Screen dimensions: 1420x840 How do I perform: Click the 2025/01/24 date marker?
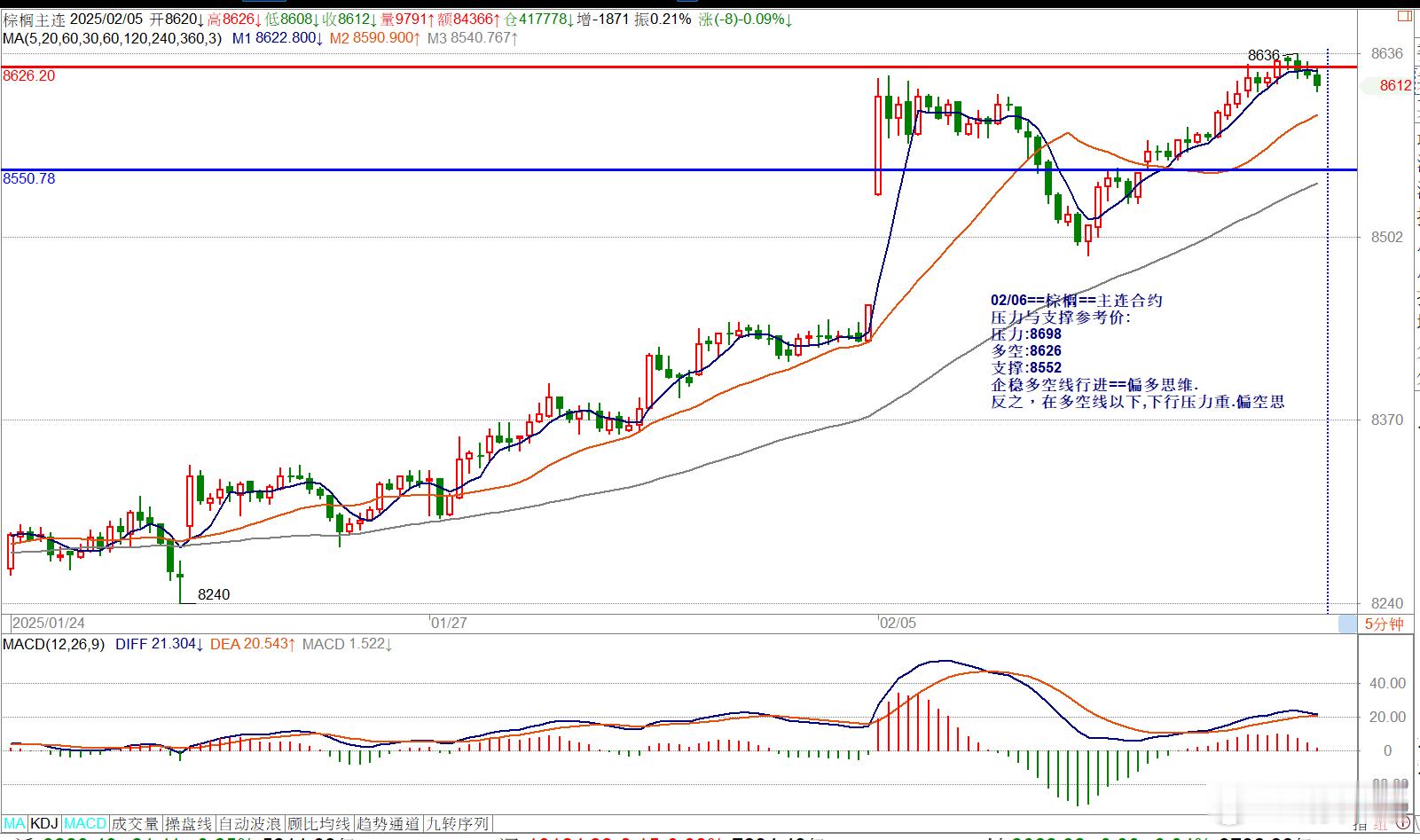click(x=49, y=623)
